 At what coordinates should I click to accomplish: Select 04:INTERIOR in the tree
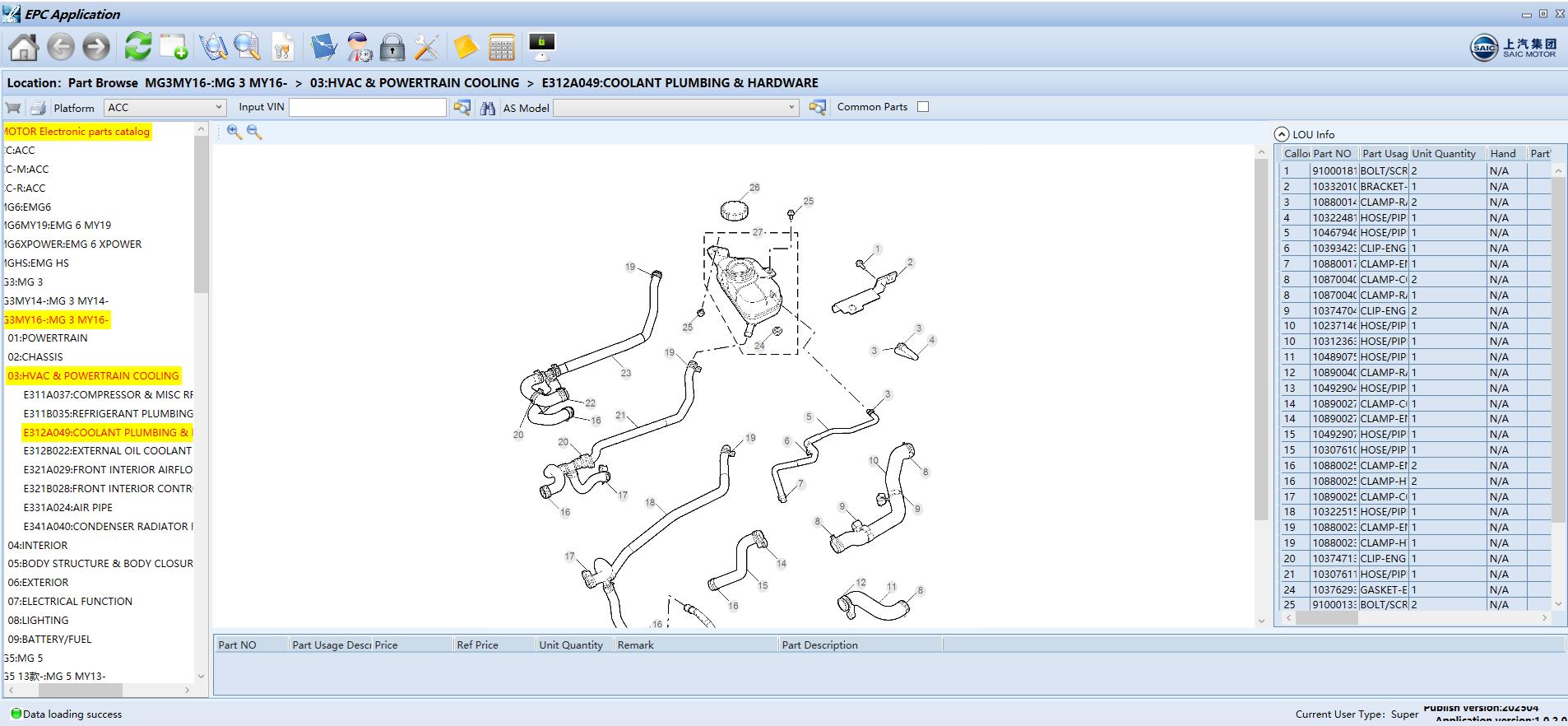coord(38,545)
